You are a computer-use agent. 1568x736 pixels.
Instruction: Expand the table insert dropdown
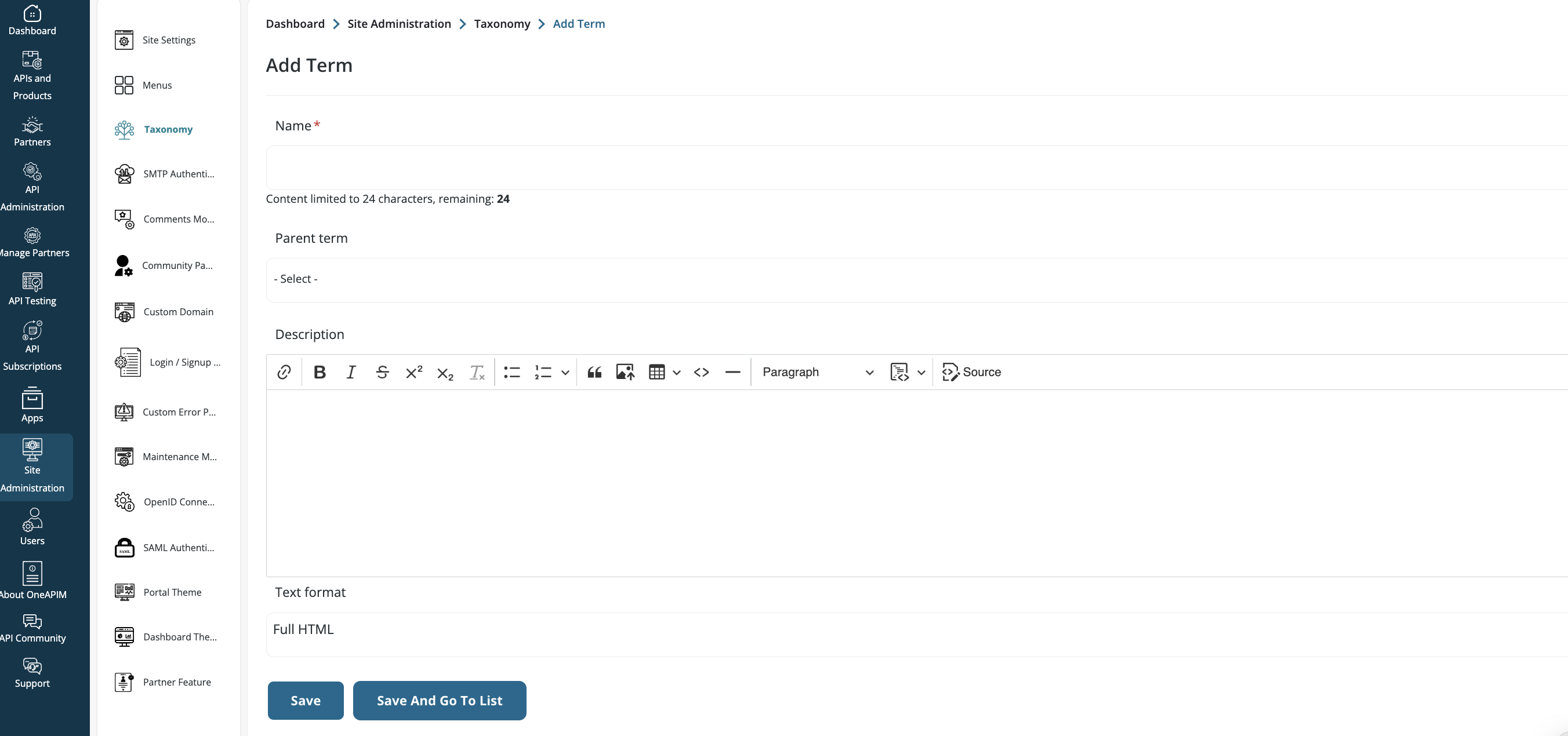point(676,372)
